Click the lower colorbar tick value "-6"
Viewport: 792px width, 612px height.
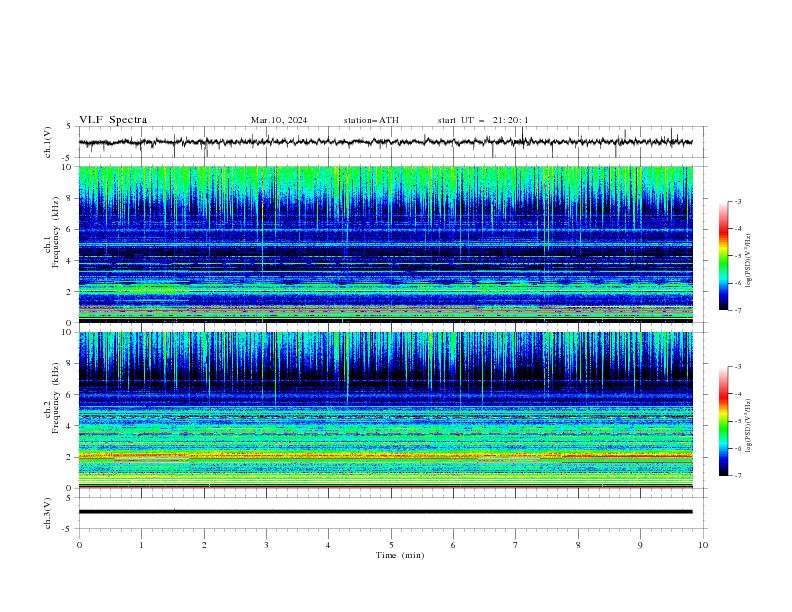737,448
